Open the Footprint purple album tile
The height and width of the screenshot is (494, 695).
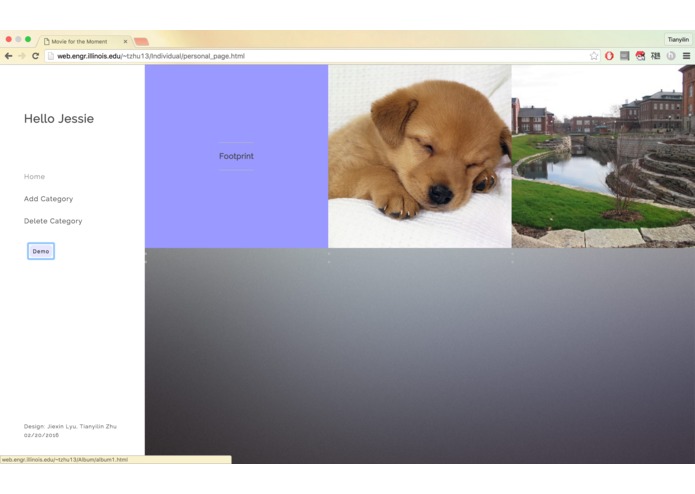coord(236,156)
